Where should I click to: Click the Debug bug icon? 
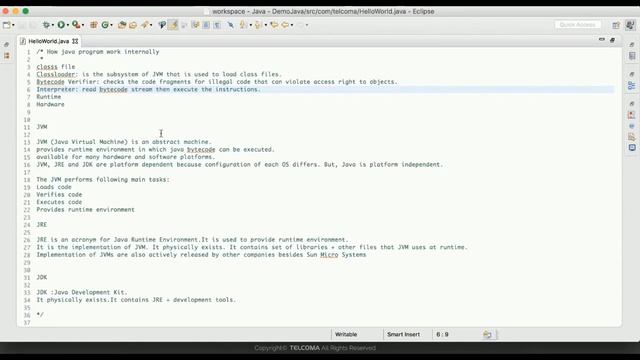[x=46, y=25]
